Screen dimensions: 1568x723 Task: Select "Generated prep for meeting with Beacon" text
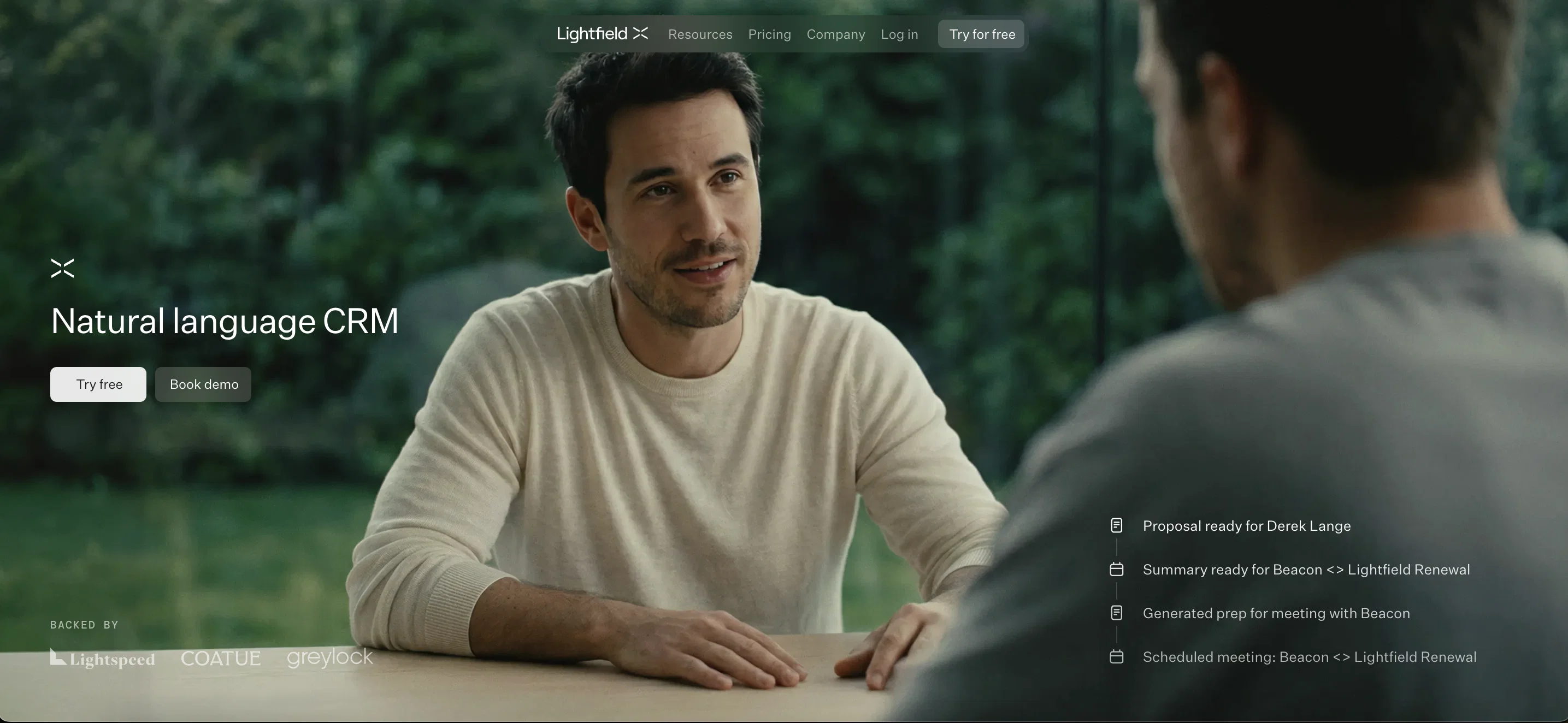[1276, 613]
